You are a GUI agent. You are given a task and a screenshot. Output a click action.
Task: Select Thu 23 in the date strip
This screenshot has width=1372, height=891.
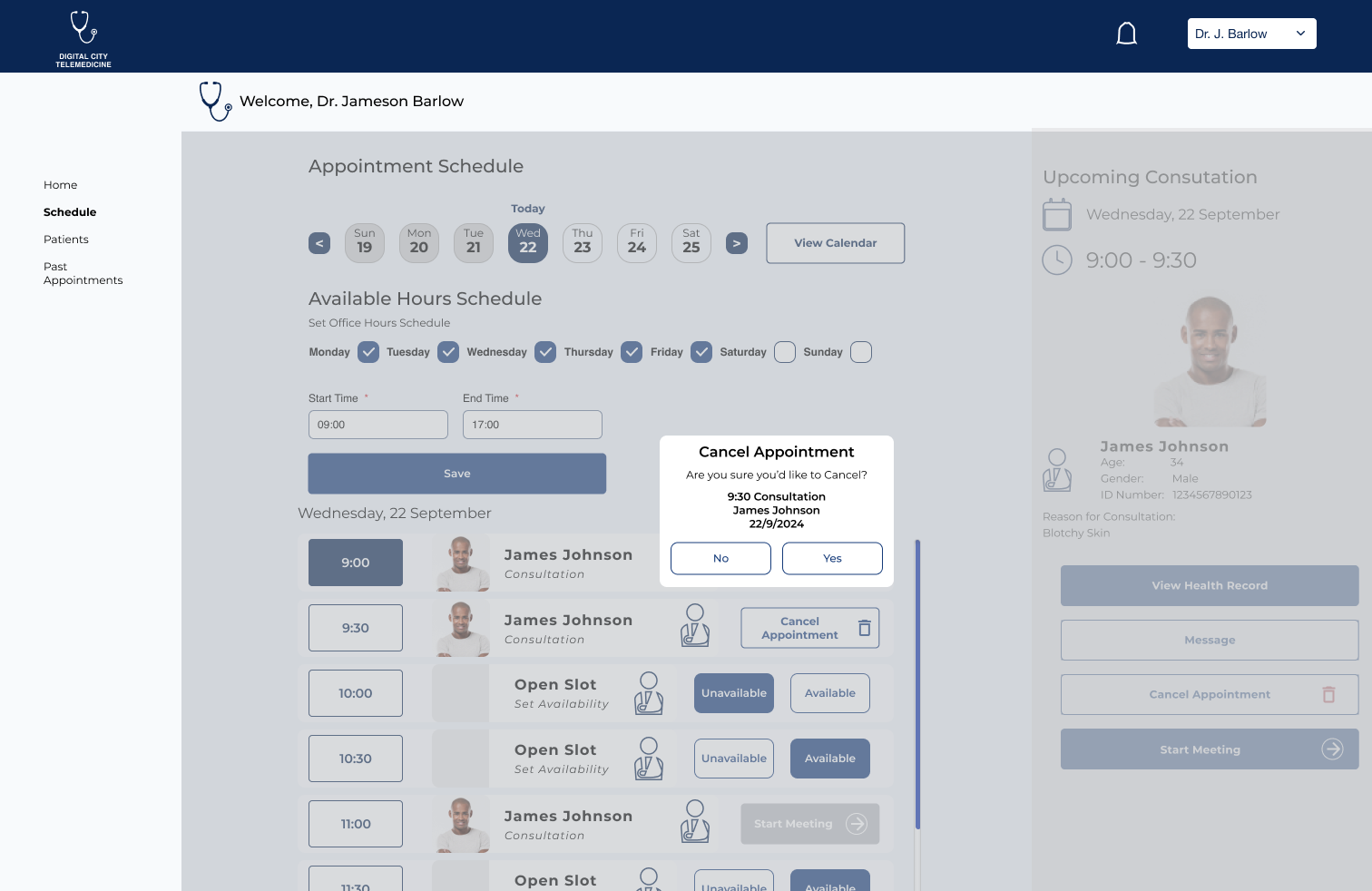tap(583, 243)
